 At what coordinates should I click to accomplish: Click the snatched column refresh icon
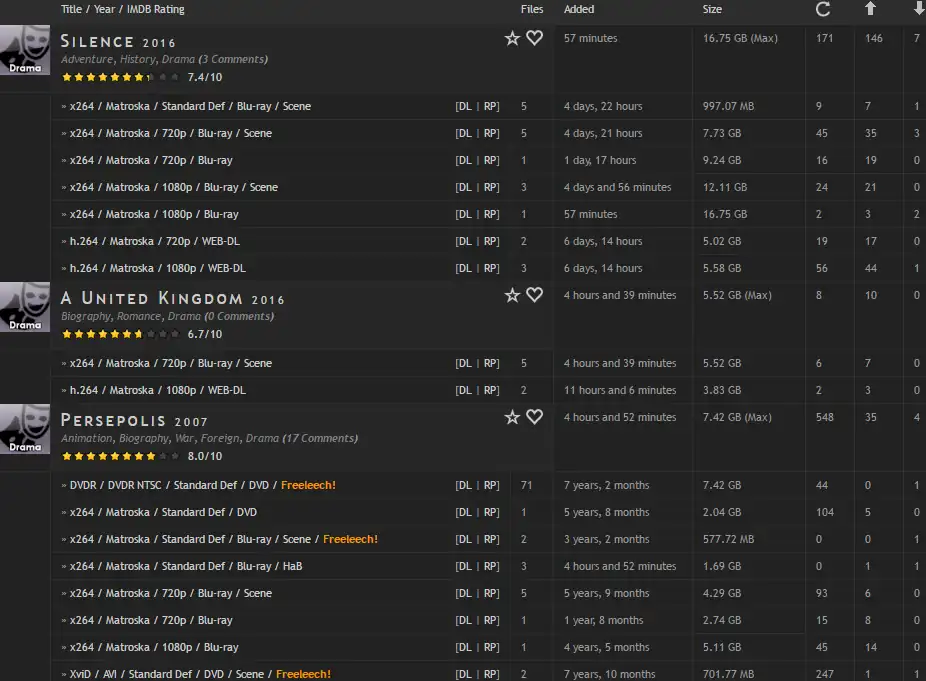pyautogui.click(x=823, y=9)
